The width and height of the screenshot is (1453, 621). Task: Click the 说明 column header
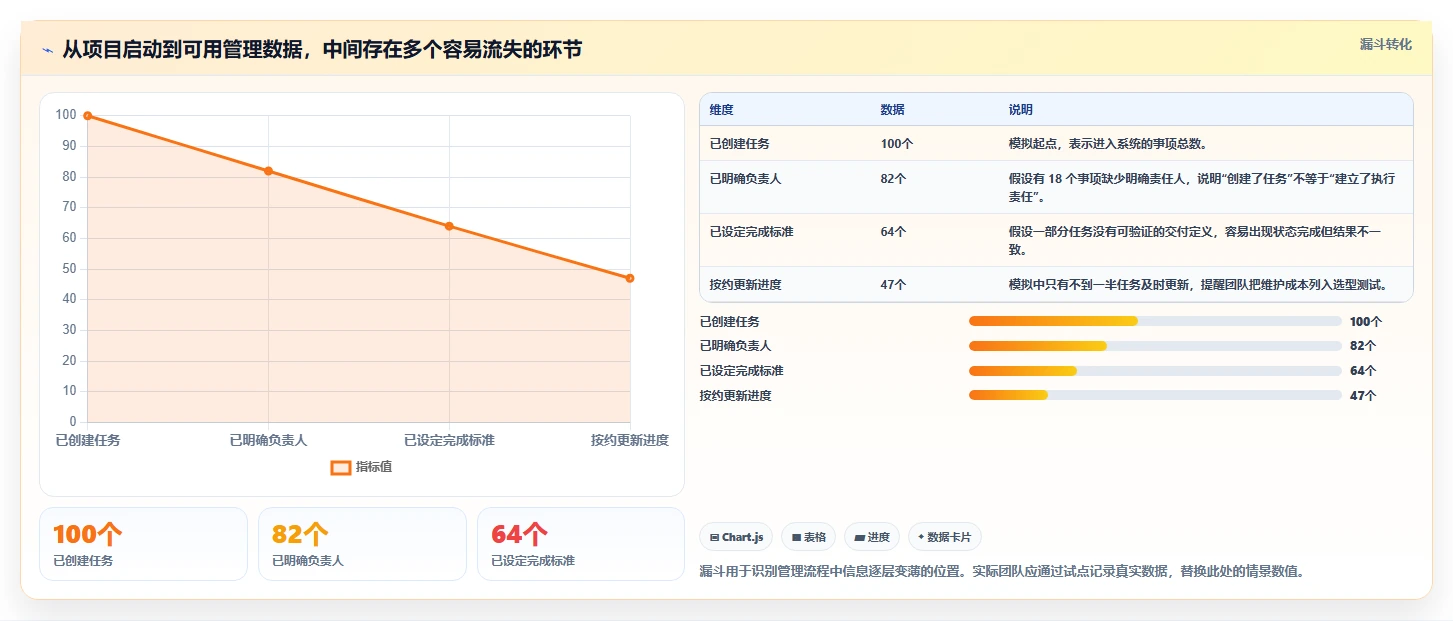point(1020,110)
